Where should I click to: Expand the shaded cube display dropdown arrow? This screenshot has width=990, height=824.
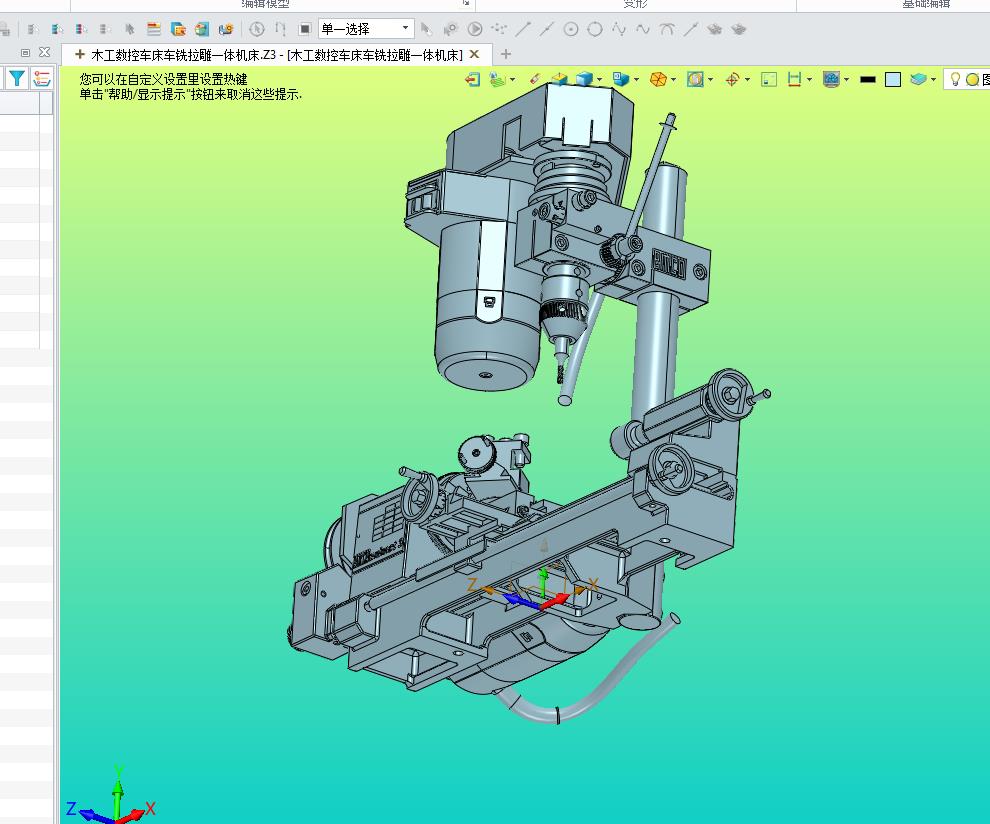(600, 79)
